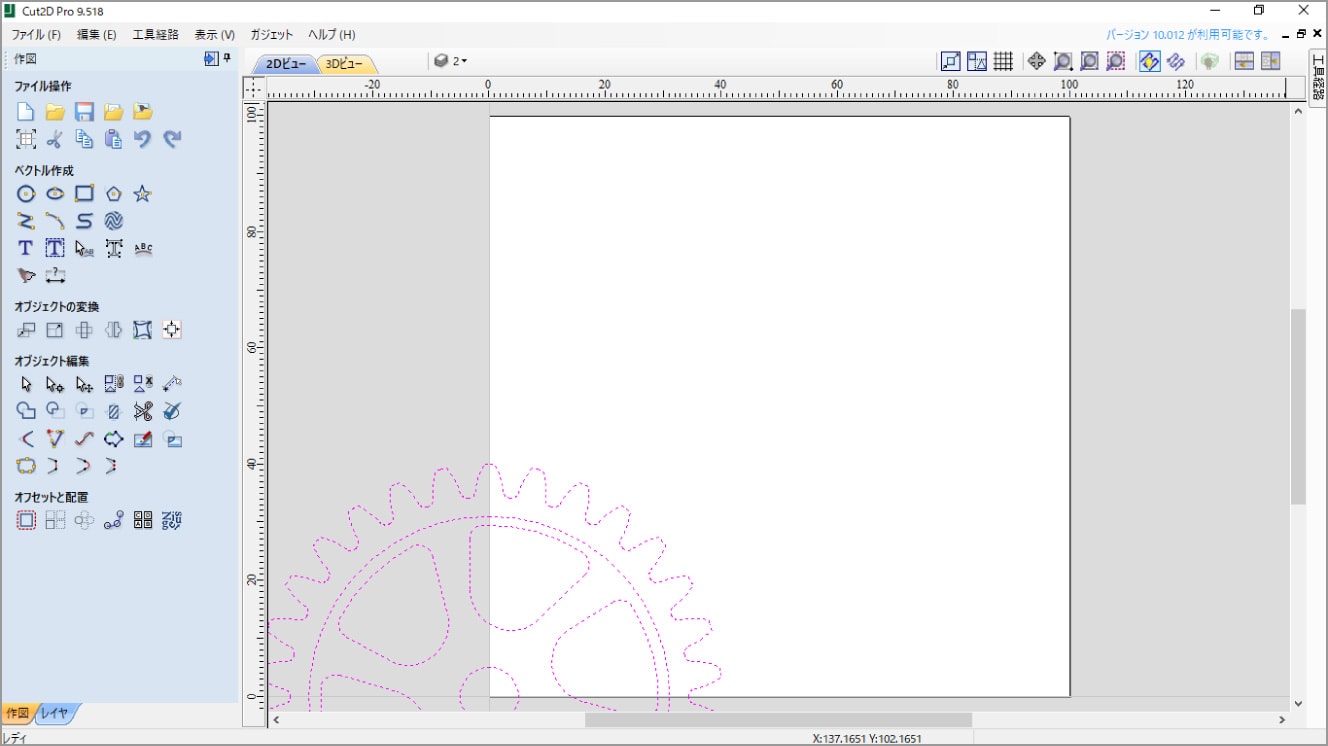This screenshot has height=746, width=1328.
Task: Click the Draw Star tool
Action: [143, 194]
